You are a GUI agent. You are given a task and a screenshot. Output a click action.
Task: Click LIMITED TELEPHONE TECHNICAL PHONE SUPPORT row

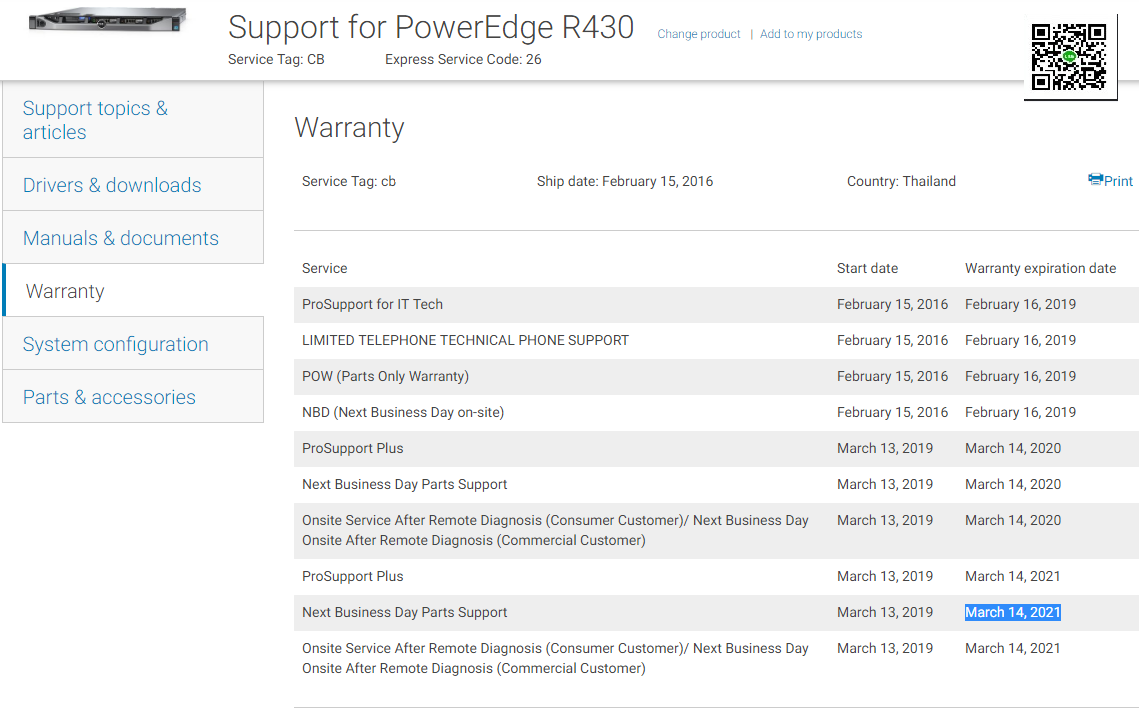[x=716, y=340]
